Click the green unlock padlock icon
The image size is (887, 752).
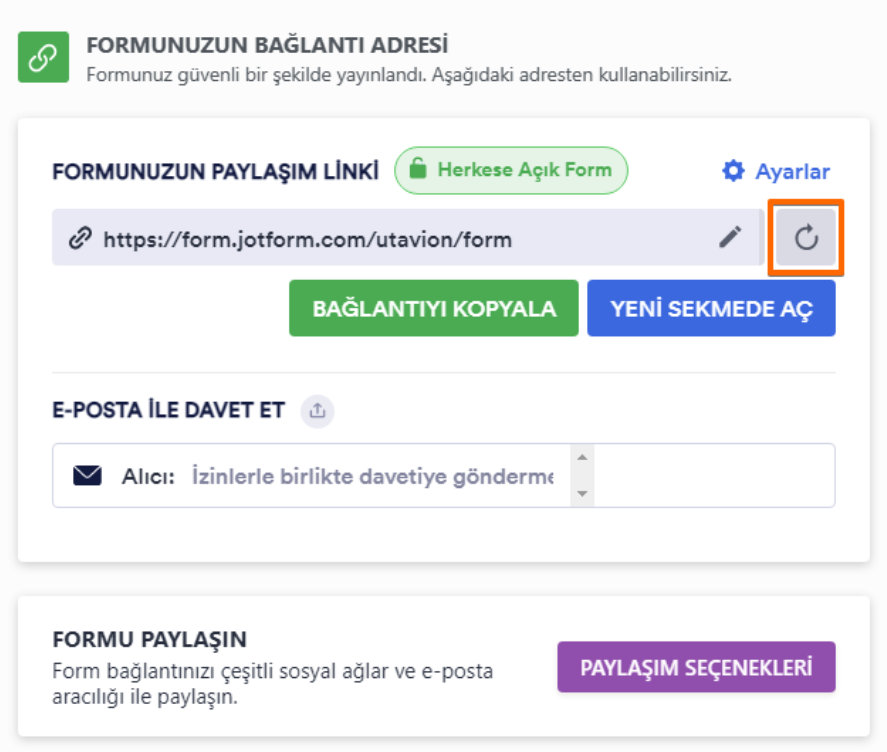click(417, 169)
